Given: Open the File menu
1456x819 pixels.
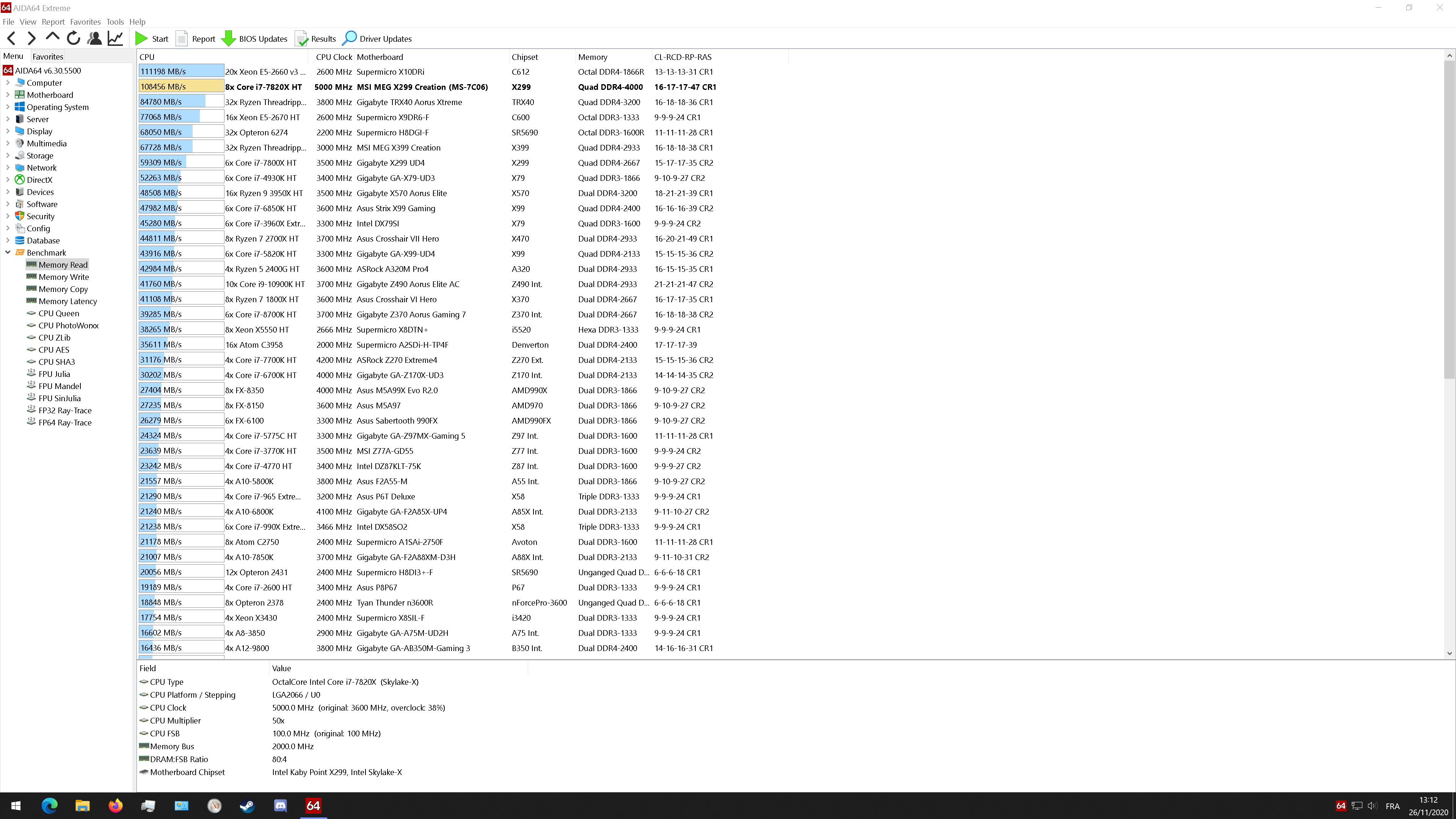Looking at the screenshot, I should tap(8, 22).
